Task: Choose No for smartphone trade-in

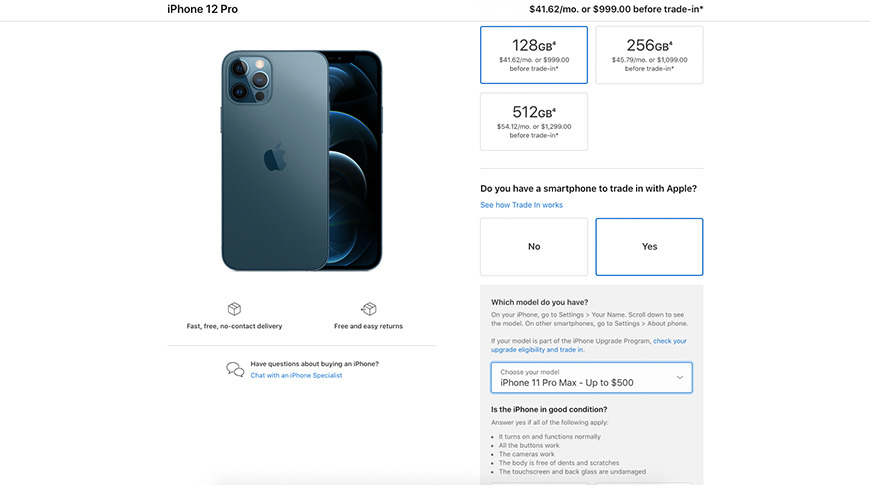Action: tap(534, 246)
